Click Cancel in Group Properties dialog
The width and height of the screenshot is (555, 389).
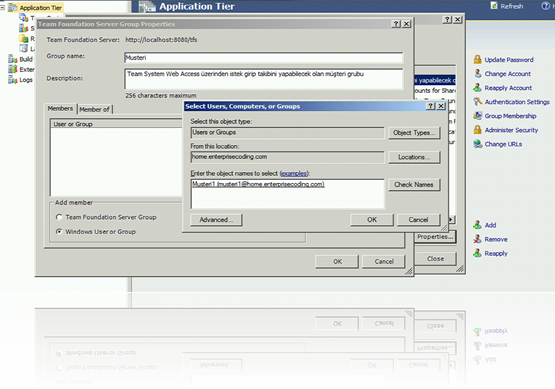point(384,262)
